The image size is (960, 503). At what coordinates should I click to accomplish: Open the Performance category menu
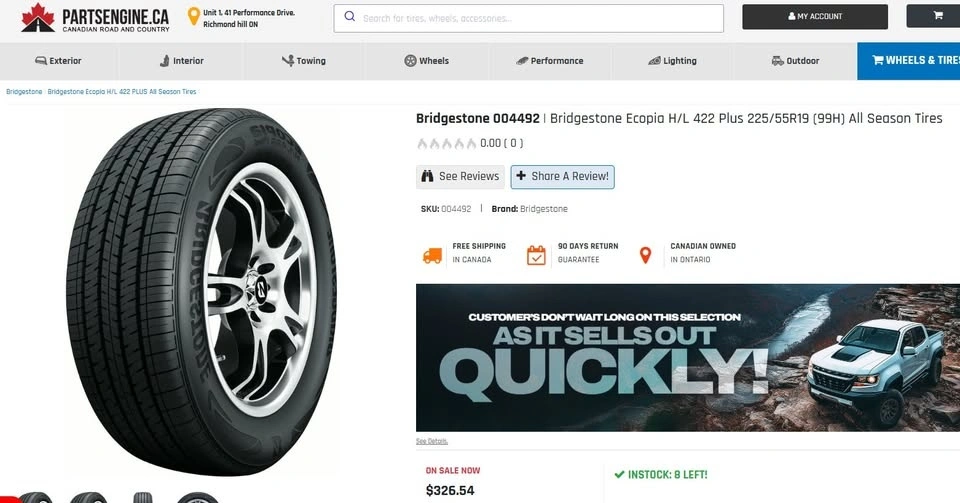[549, 61]
